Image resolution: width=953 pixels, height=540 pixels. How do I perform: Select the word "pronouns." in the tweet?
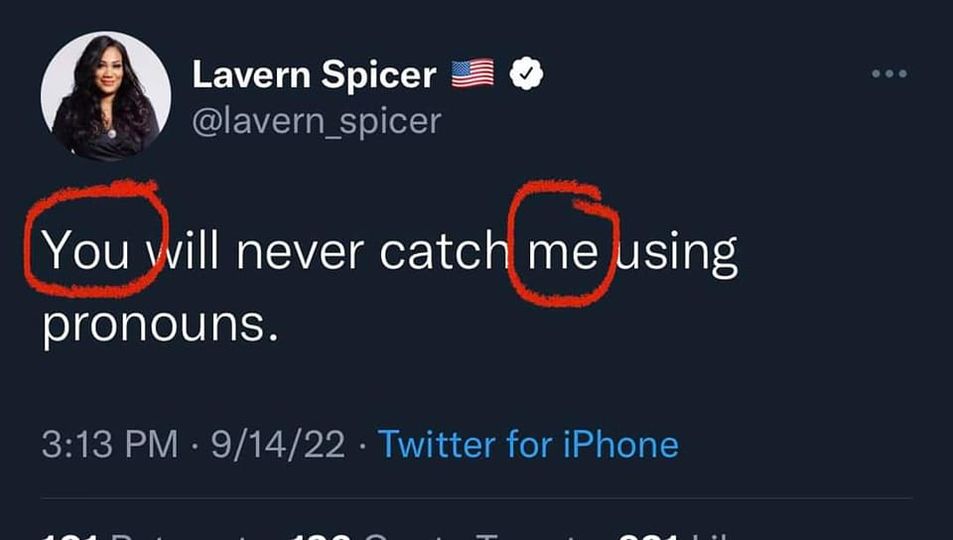pos(160,326)
